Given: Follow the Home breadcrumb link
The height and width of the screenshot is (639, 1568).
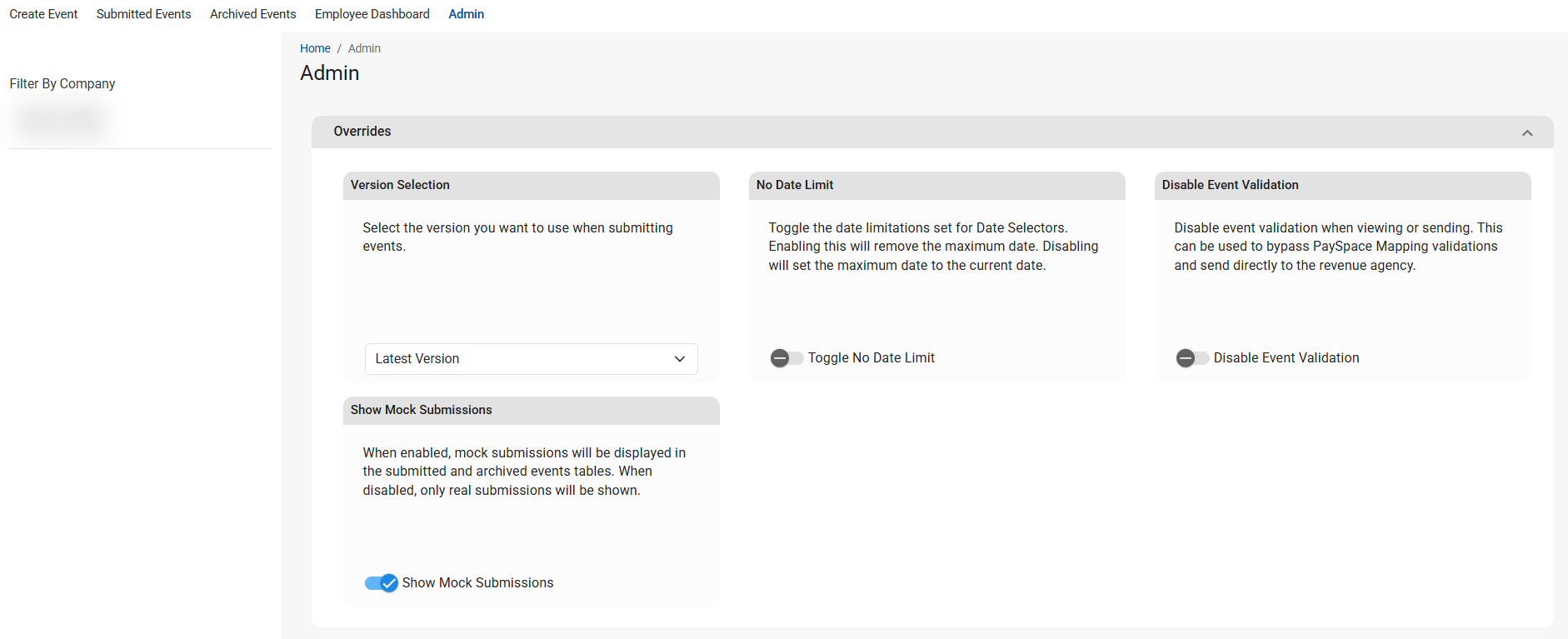Looking at the screenshot, I should 315,48.
